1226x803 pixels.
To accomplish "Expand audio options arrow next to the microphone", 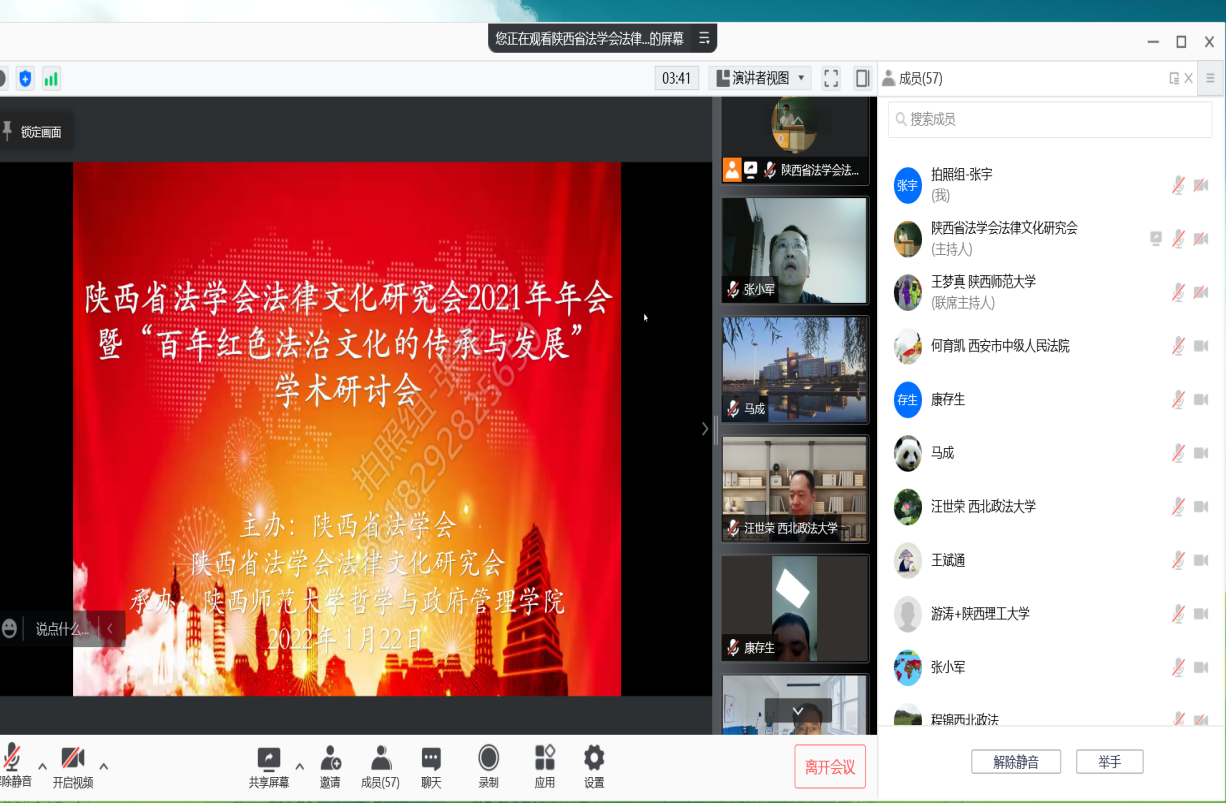I will [x=42, y=767].
